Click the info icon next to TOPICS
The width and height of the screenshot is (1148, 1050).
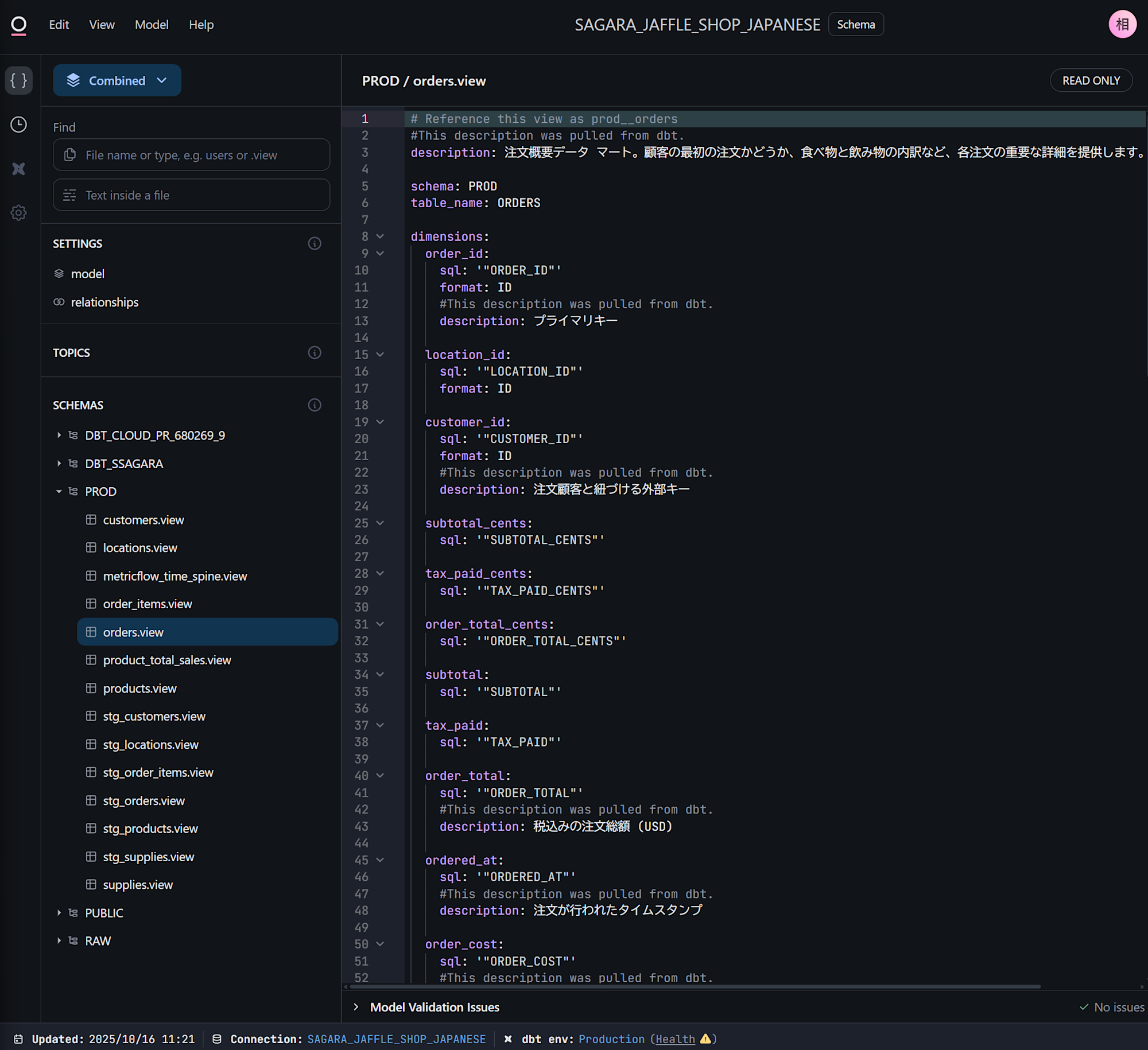pos(314,352)
